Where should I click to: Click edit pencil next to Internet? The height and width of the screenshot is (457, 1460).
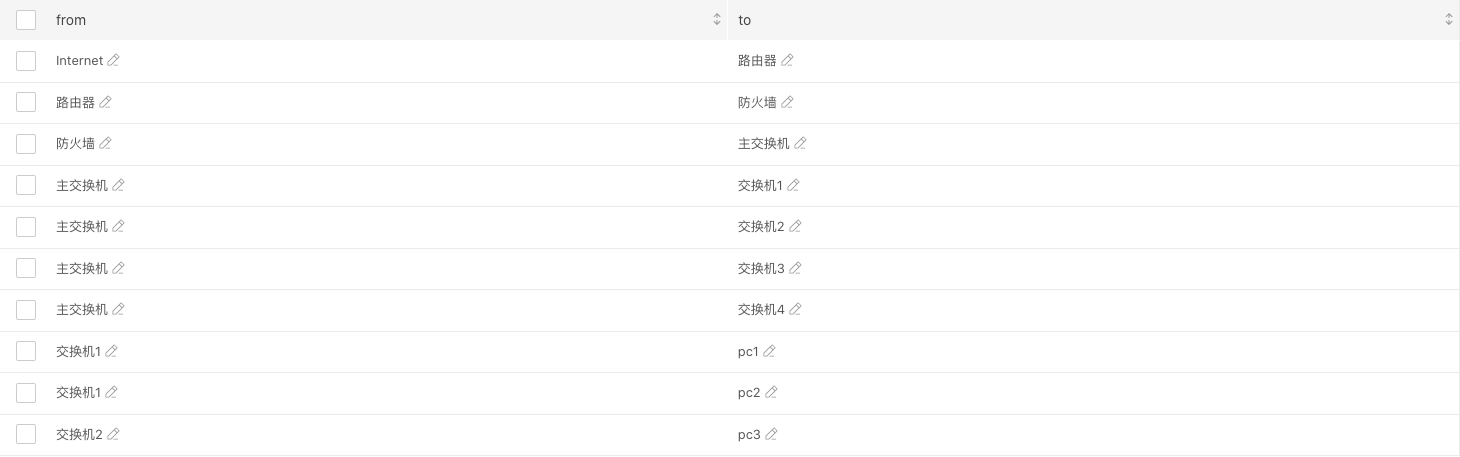[113, 61]
